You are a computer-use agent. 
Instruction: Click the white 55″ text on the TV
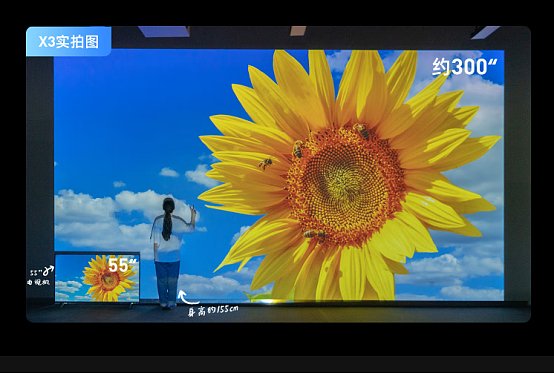122,265
